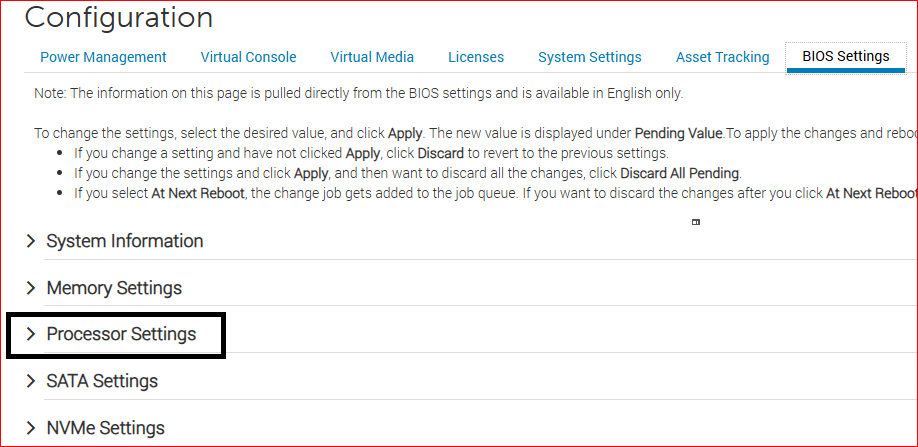Open the Virtual Console tab
The image size is (918, 447).
coord(248,57)
